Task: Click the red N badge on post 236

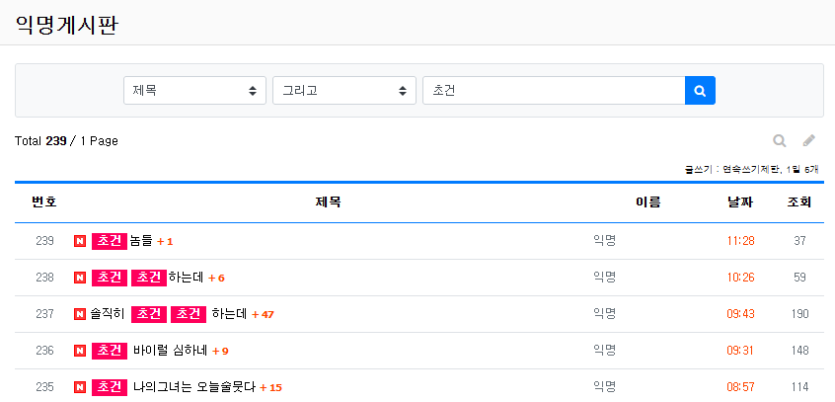Action: (80, 351)
